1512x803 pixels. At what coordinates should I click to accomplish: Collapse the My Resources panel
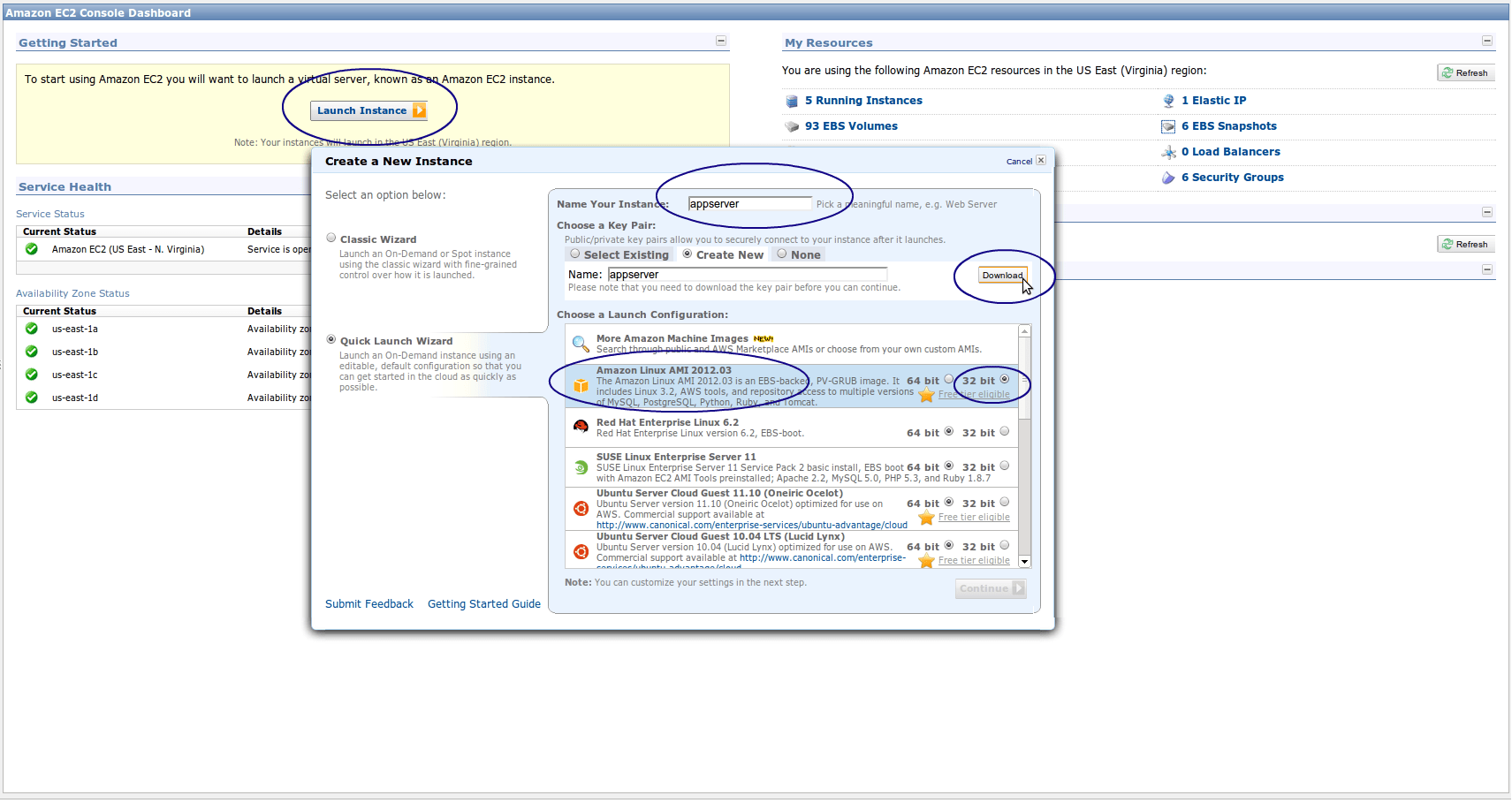point(1487,41)
